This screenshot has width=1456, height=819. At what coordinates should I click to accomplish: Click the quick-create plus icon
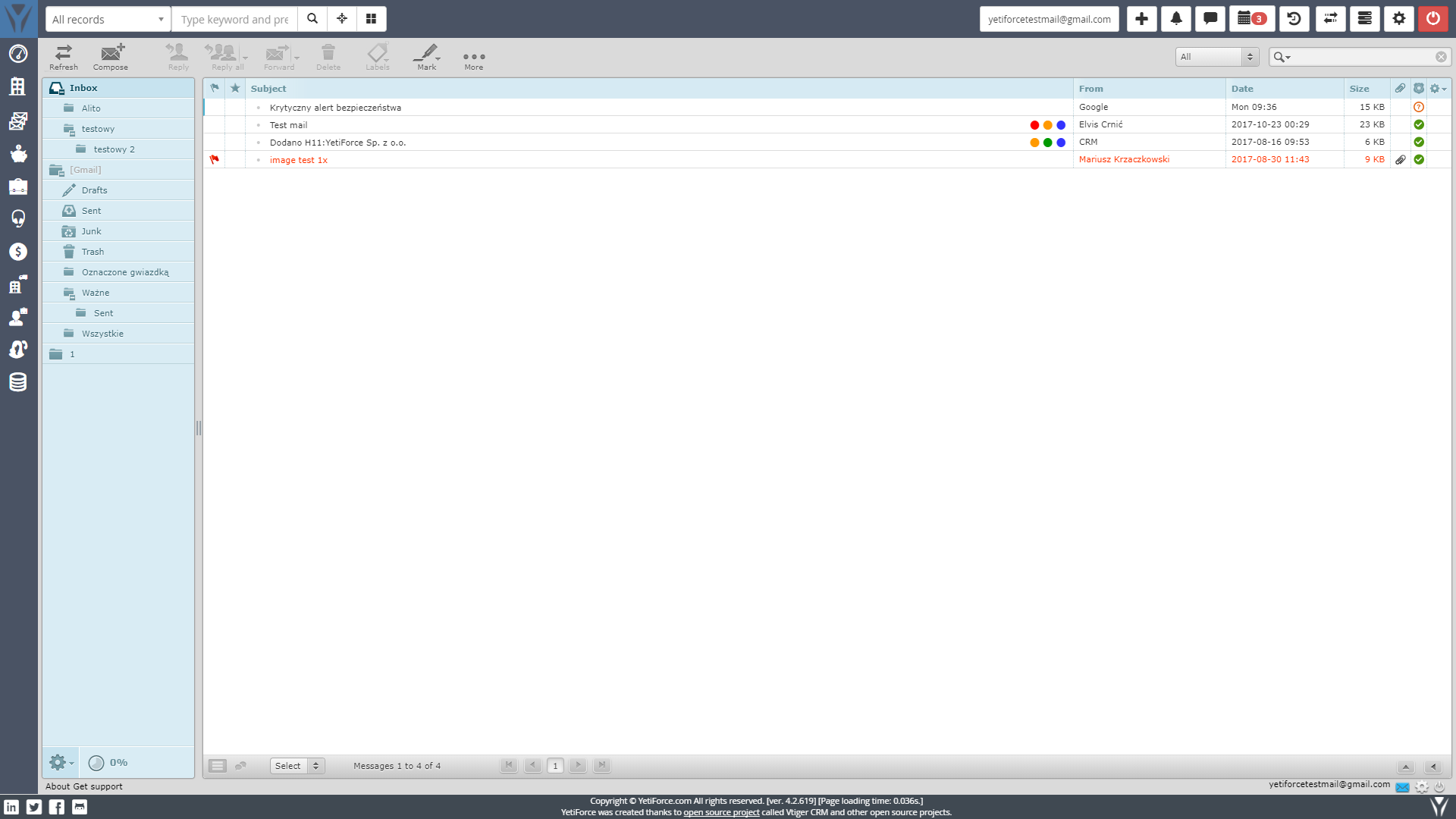tap(1141, 18)
